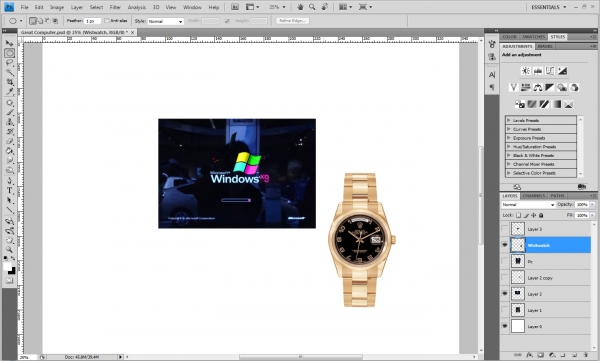Open the Essentials workspace dropdown

(548, 7)
